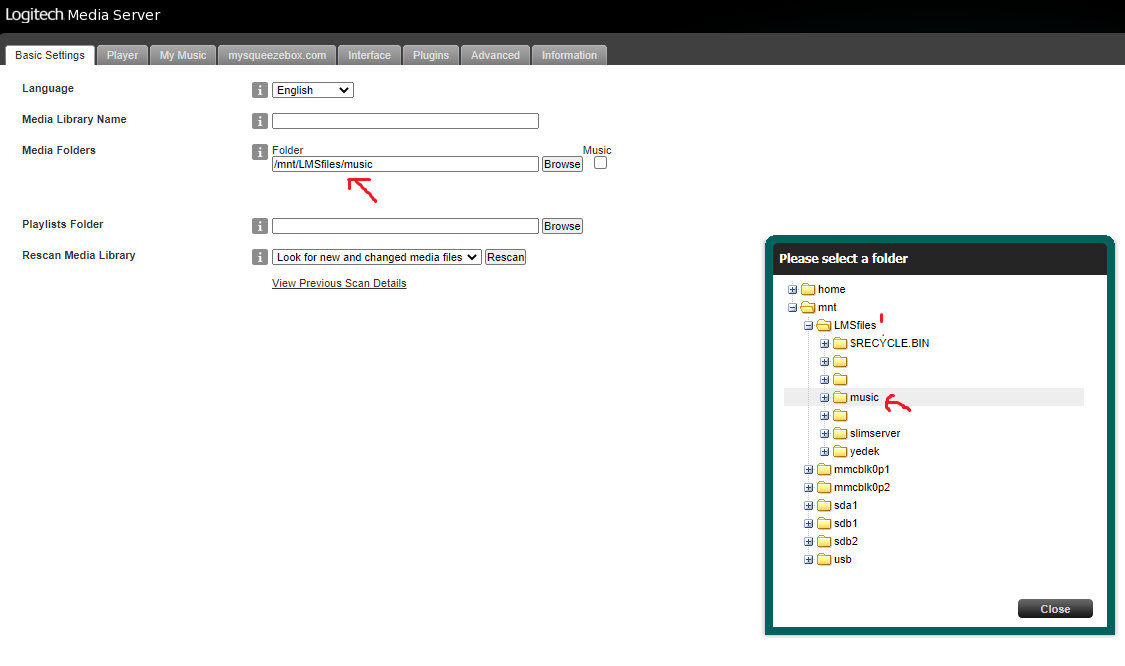Select the sdb2 folder icon
Screen dimensions: 1125x666
[824, 541]
